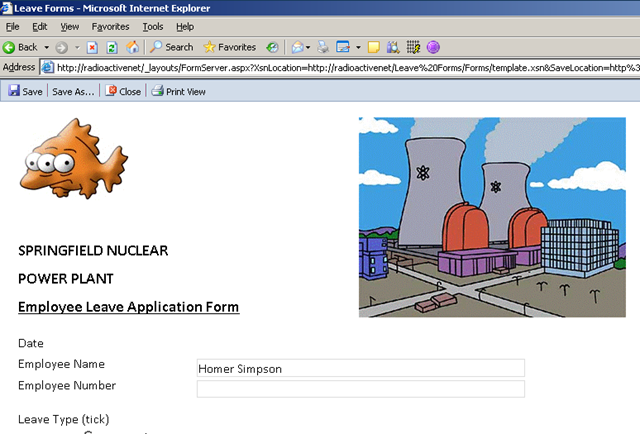Click the Employee Number label
Viewport: 640px width, 434px height.
[x=67, y=385]
